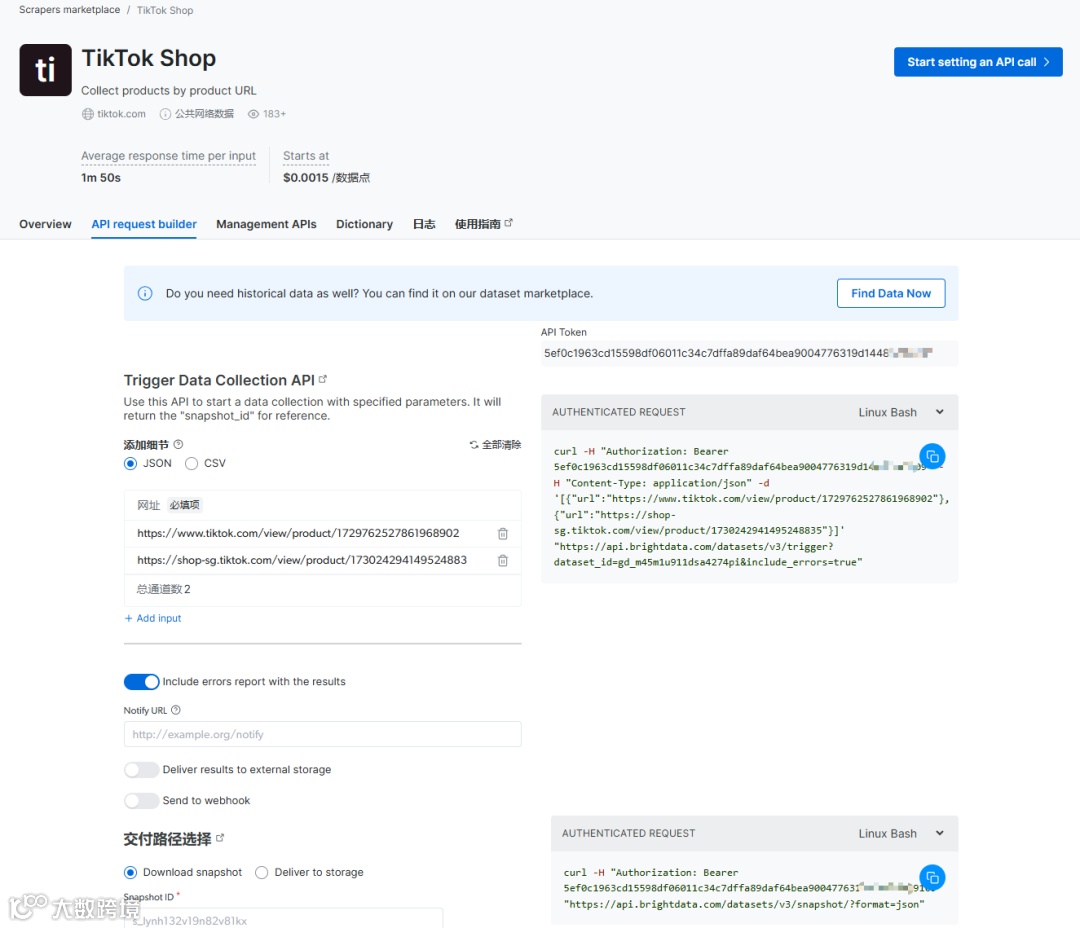The width and height of the screenshot is (1080, 928).
Task: Click the API Token field
Action: click(749, 353)
